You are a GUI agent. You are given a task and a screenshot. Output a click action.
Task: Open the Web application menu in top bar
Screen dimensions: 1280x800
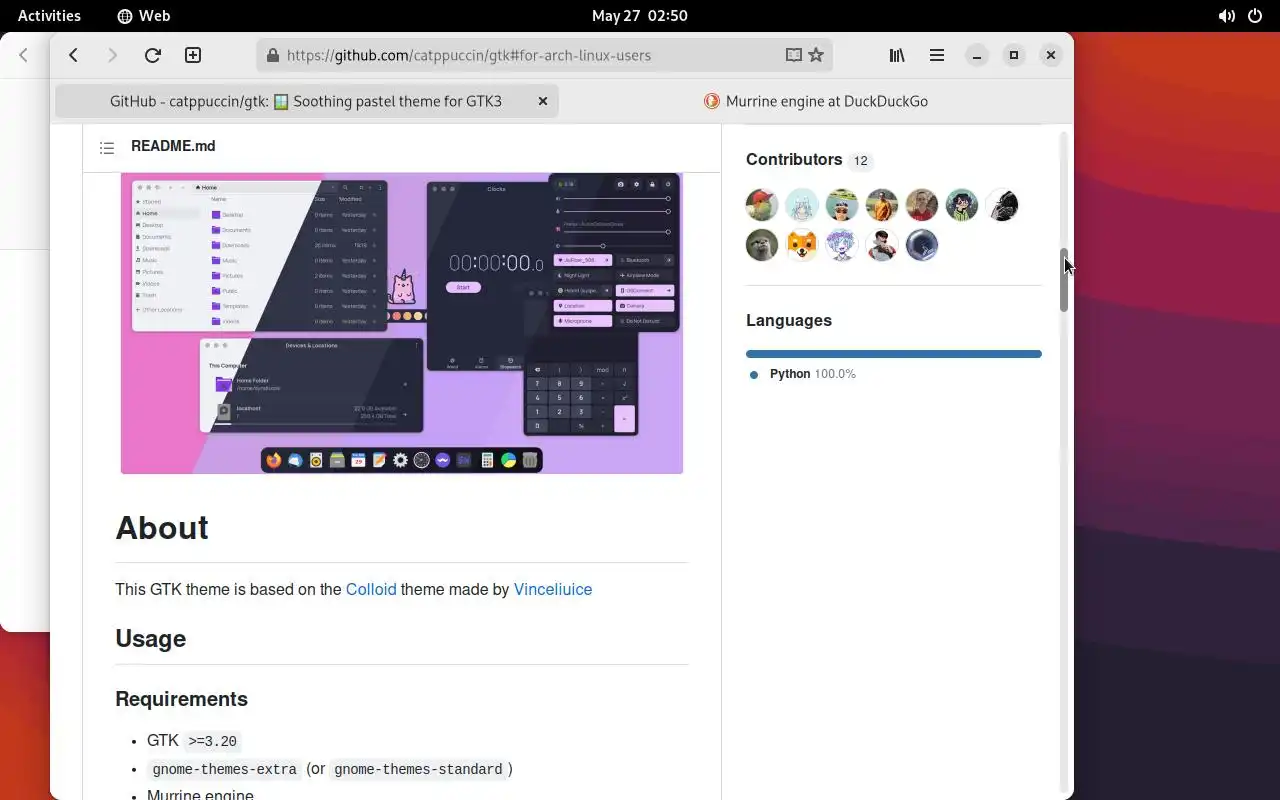[143, 15]
